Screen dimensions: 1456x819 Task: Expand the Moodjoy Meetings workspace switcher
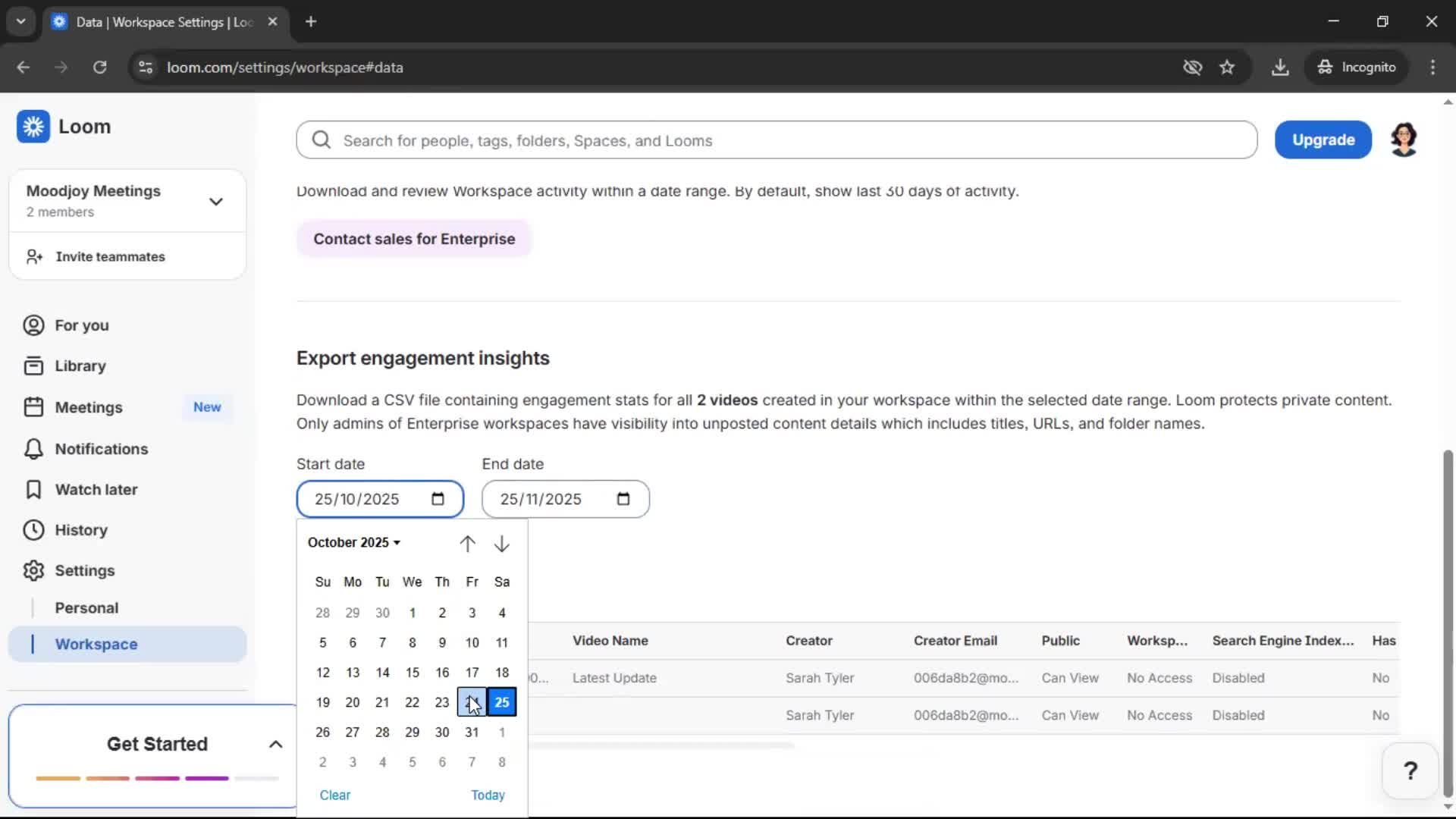click(x=215, y=201)
